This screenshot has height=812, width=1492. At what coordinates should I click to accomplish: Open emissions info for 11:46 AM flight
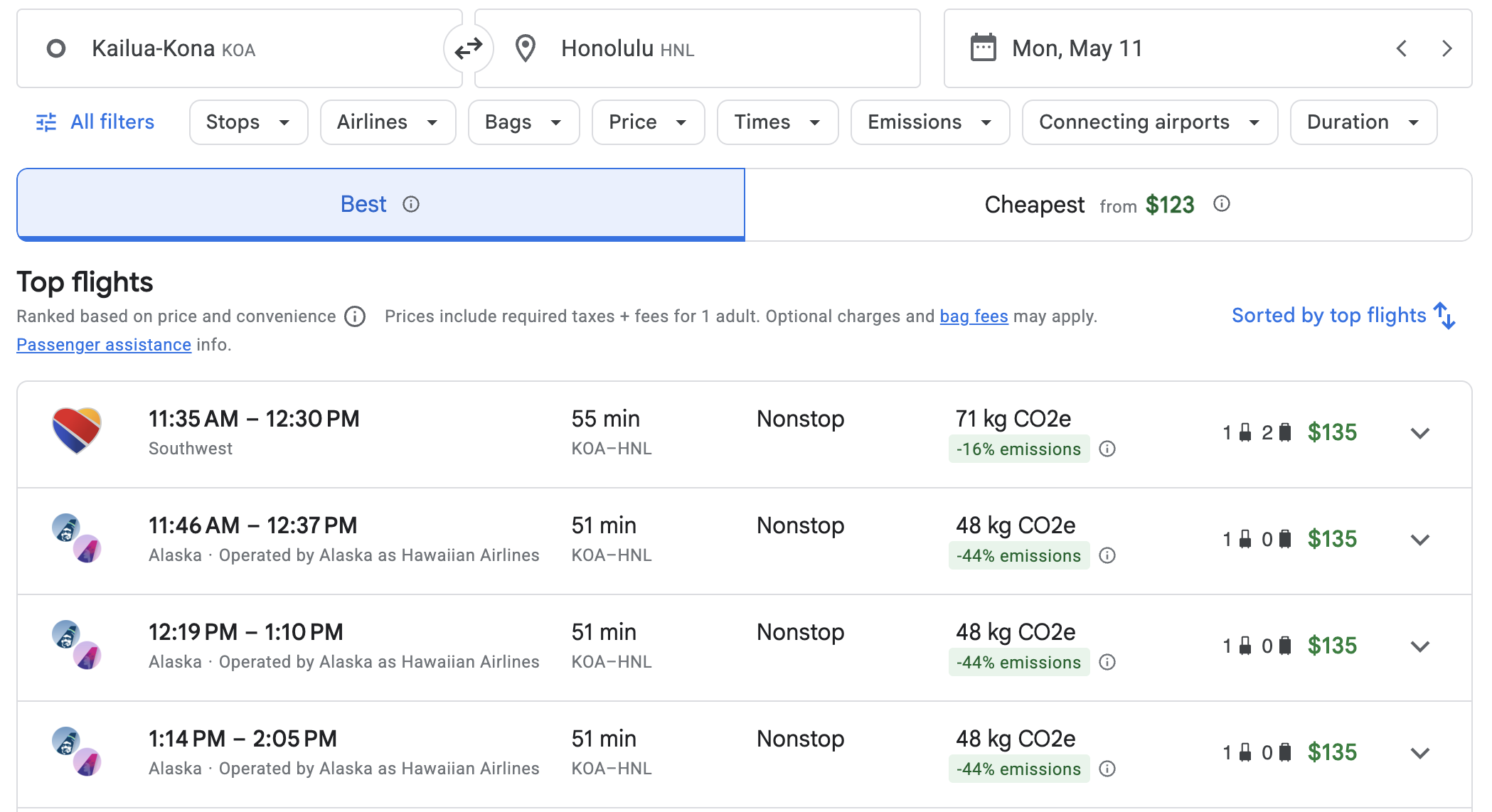[x=1107, y=555]
